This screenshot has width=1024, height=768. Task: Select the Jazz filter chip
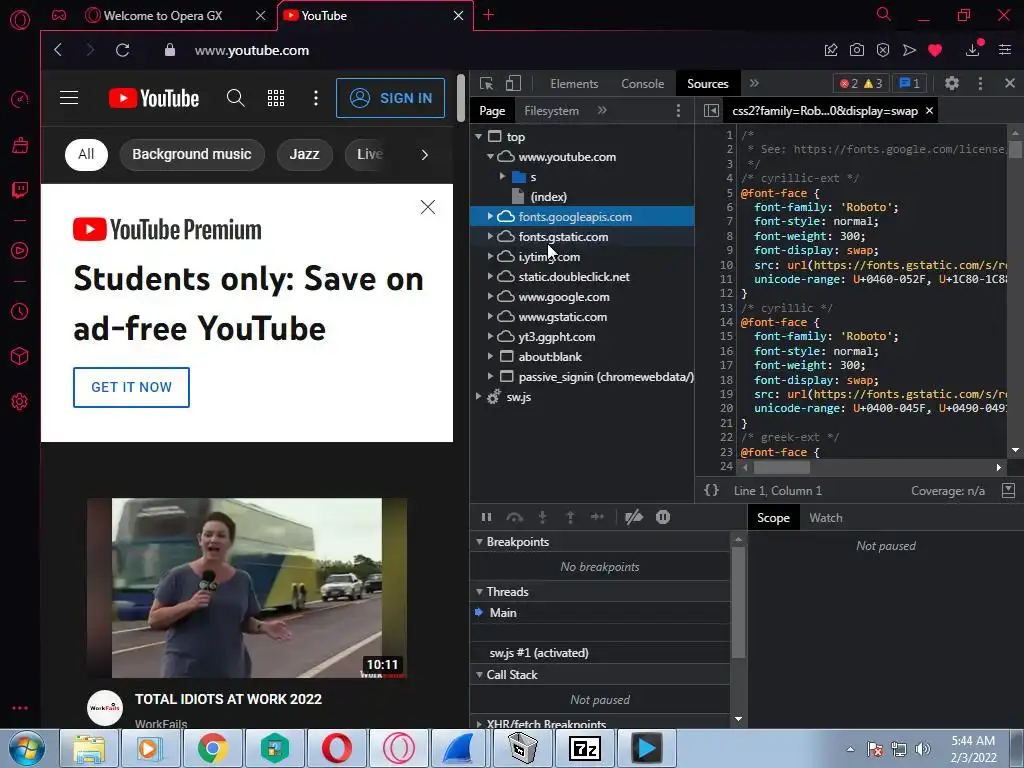click(304, 155)
